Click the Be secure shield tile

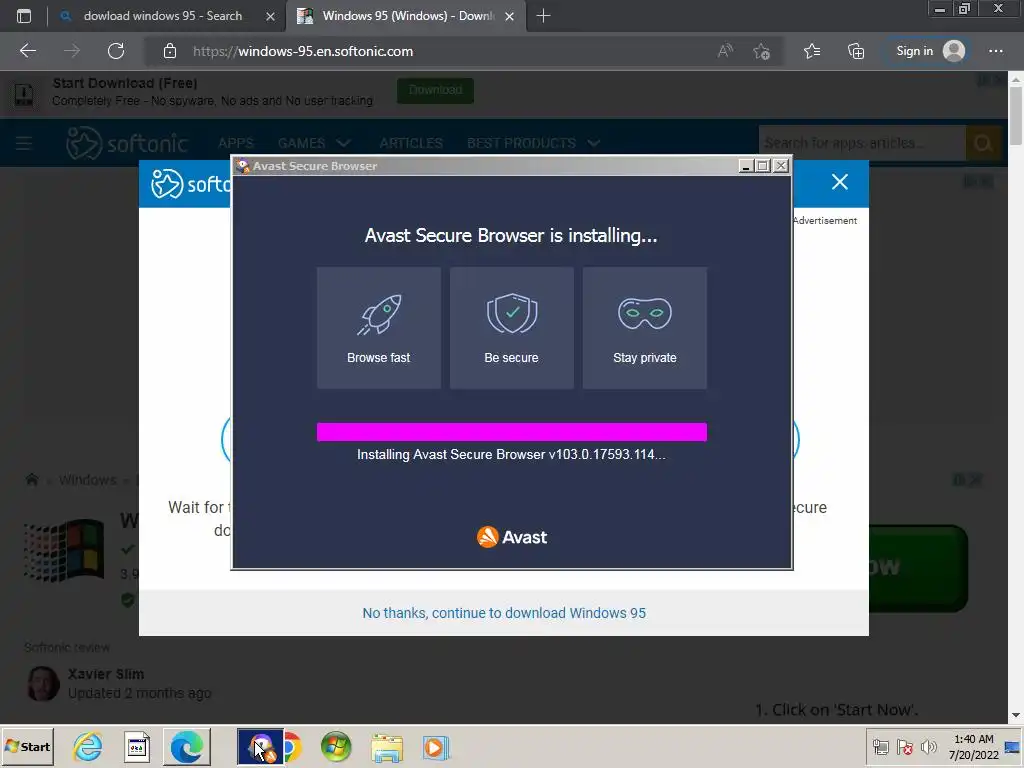point(511,328)
